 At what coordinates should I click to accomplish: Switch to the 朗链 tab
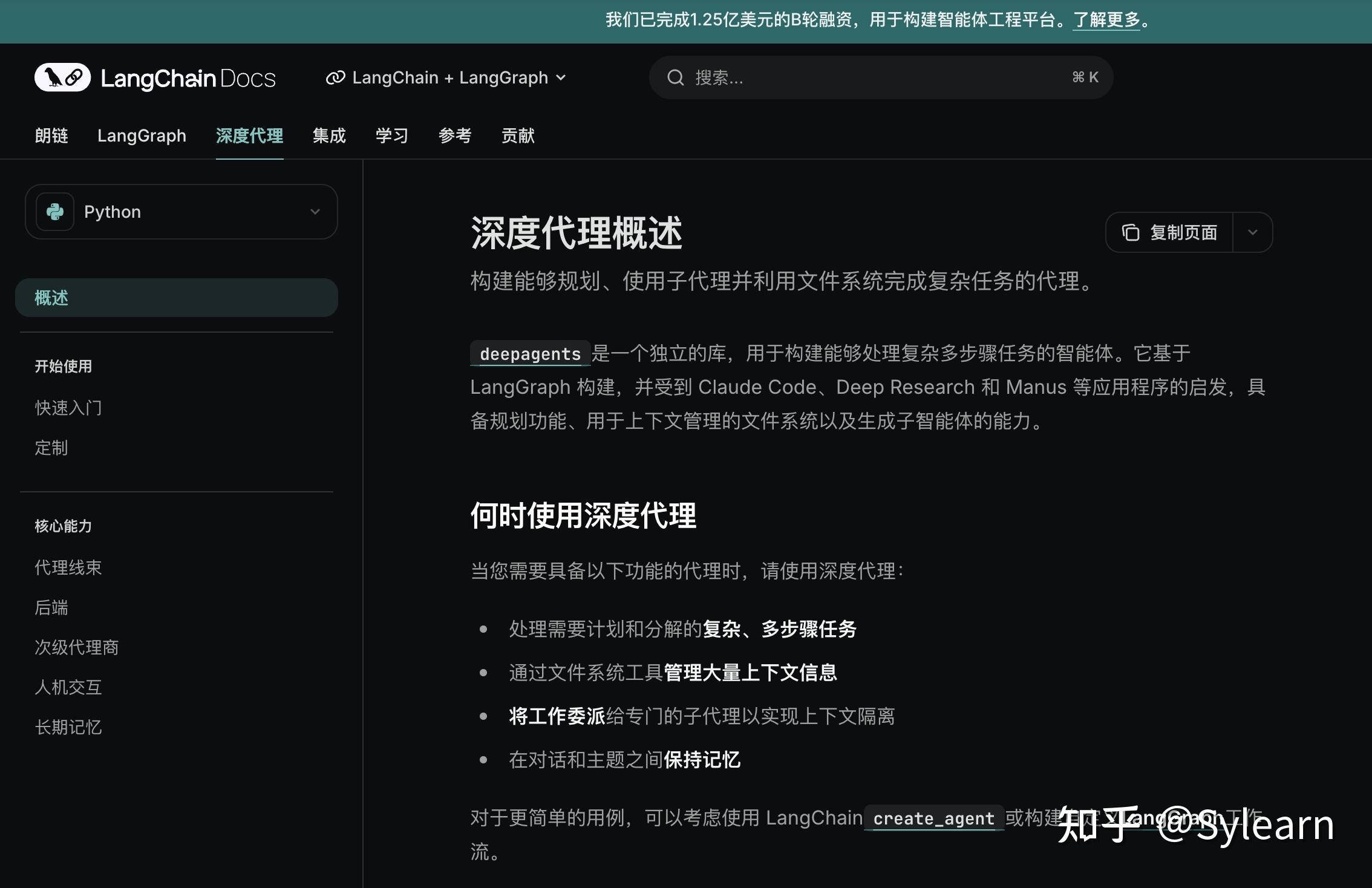[x=51, y=135]
